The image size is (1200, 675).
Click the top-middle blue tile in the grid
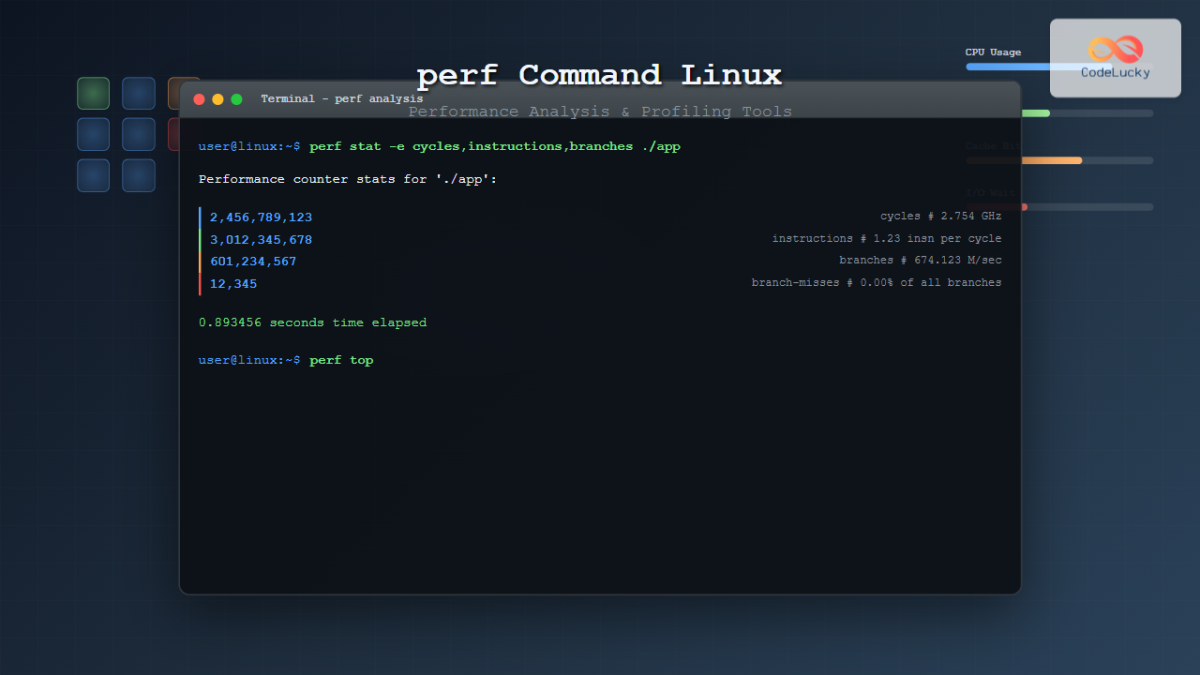click(138, 93)
